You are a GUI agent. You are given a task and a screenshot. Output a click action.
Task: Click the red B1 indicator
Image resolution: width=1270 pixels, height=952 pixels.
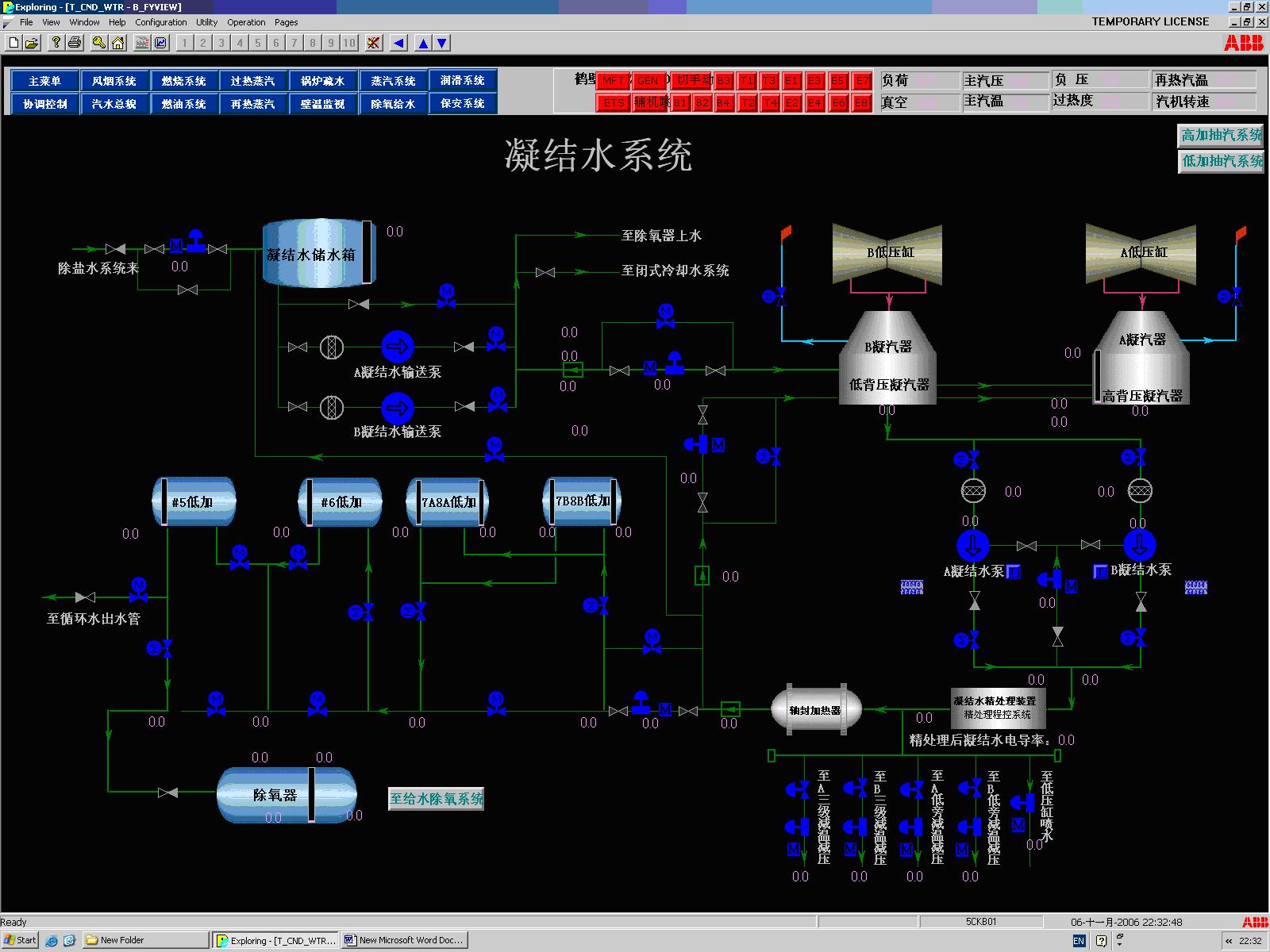(x=681, y=102)
